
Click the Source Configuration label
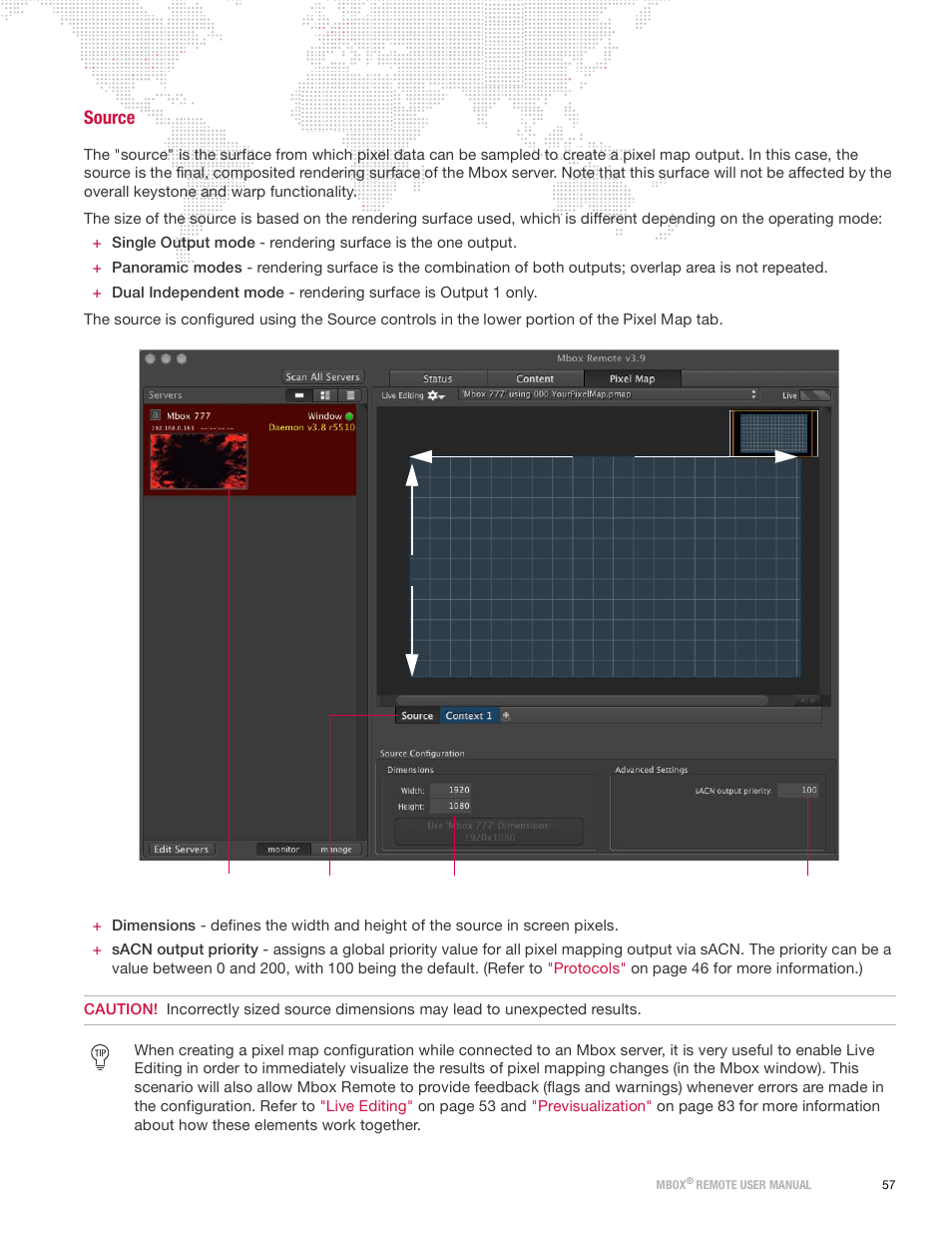422,754
